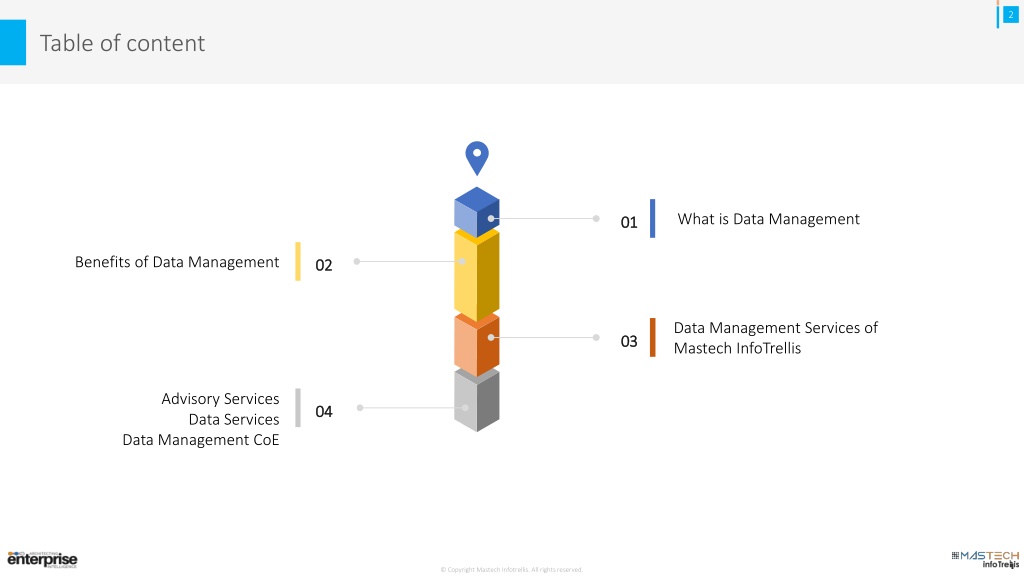Click the number 03 label
Image resolution: width=1024 pixels, height=576 pixels.
coord(629,342)
